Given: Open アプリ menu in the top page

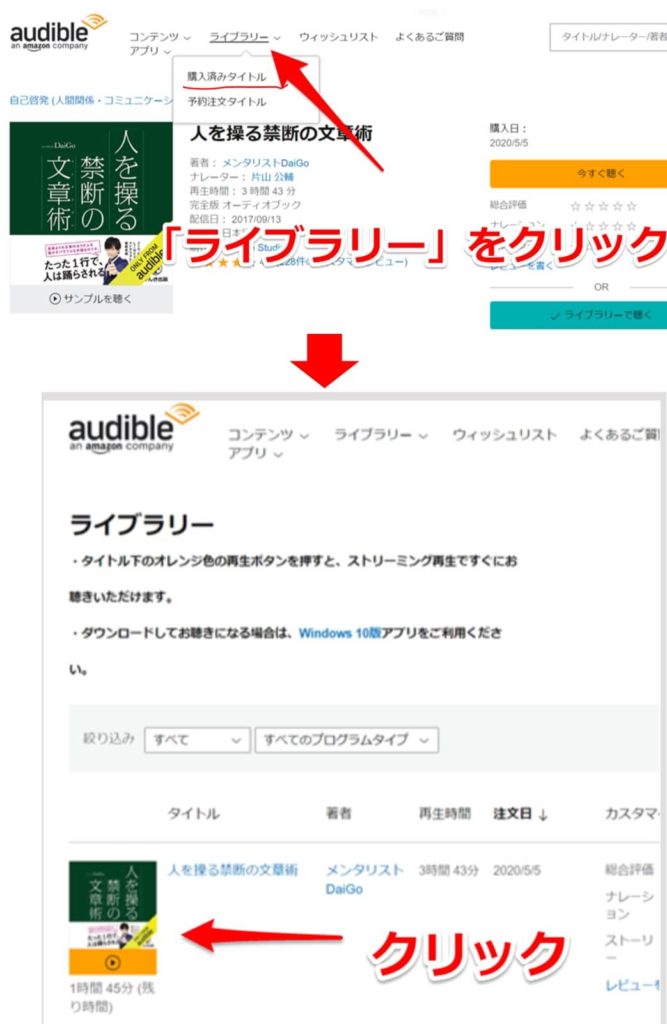Looking at the screenshot, I should point(150,51).
